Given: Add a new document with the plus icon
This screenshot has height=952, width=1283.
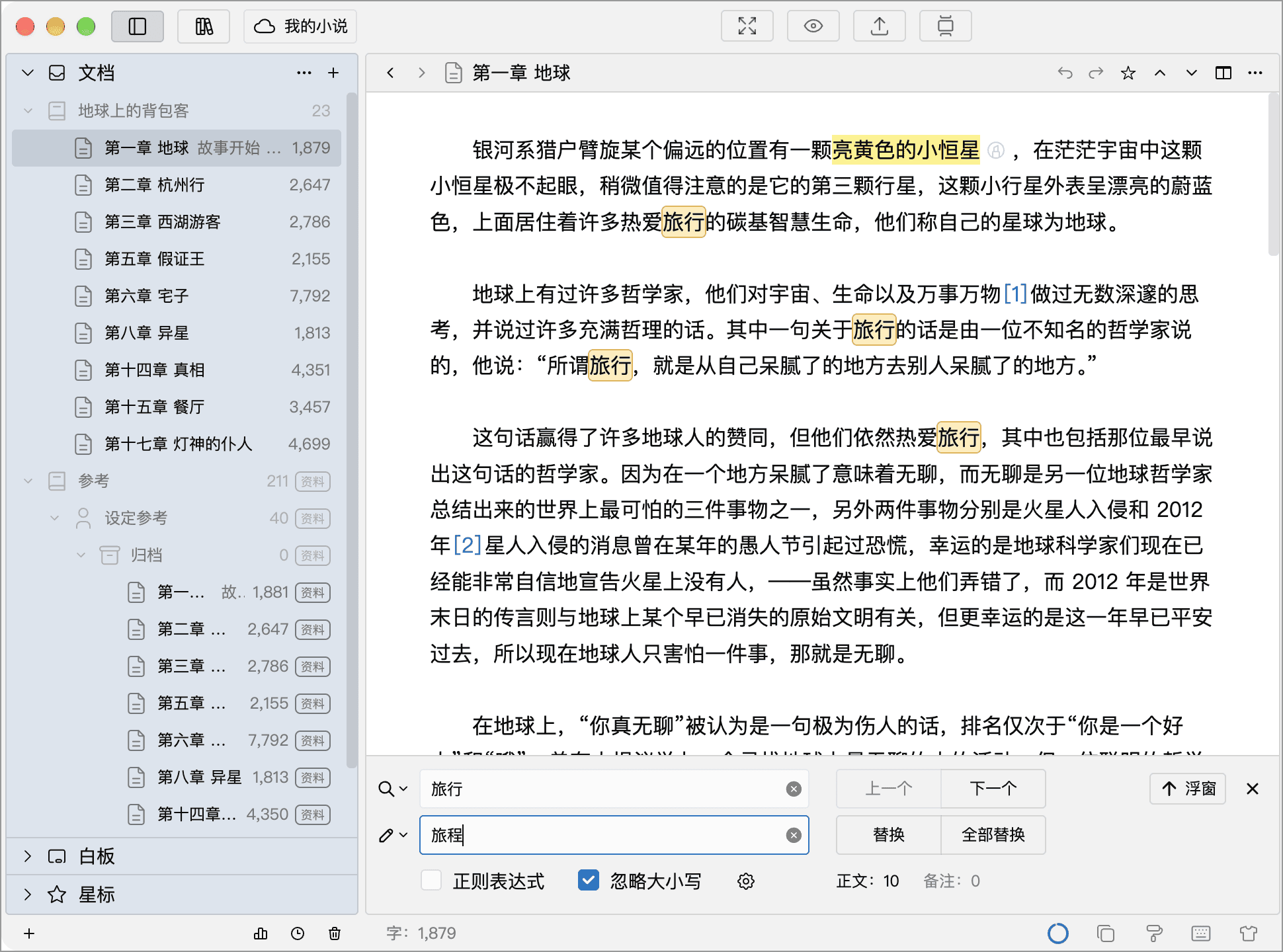Looking at the screenshot, I should [x=333, y=73].
